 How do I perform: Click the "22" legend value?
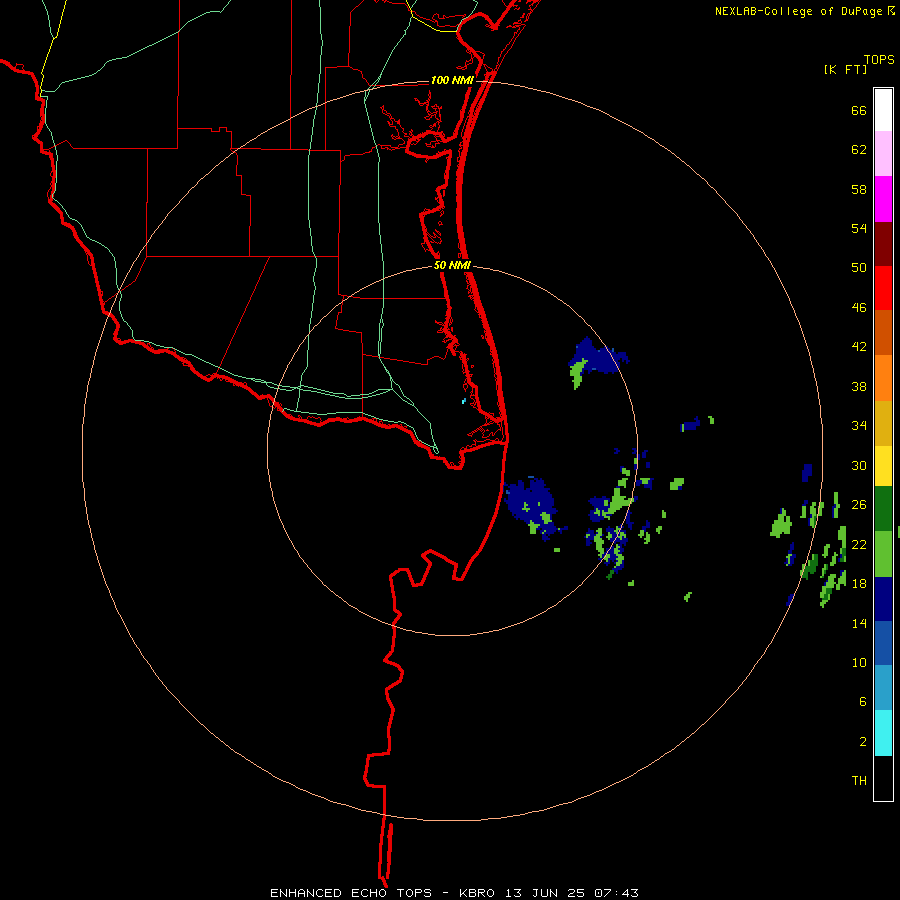[859, 544]
